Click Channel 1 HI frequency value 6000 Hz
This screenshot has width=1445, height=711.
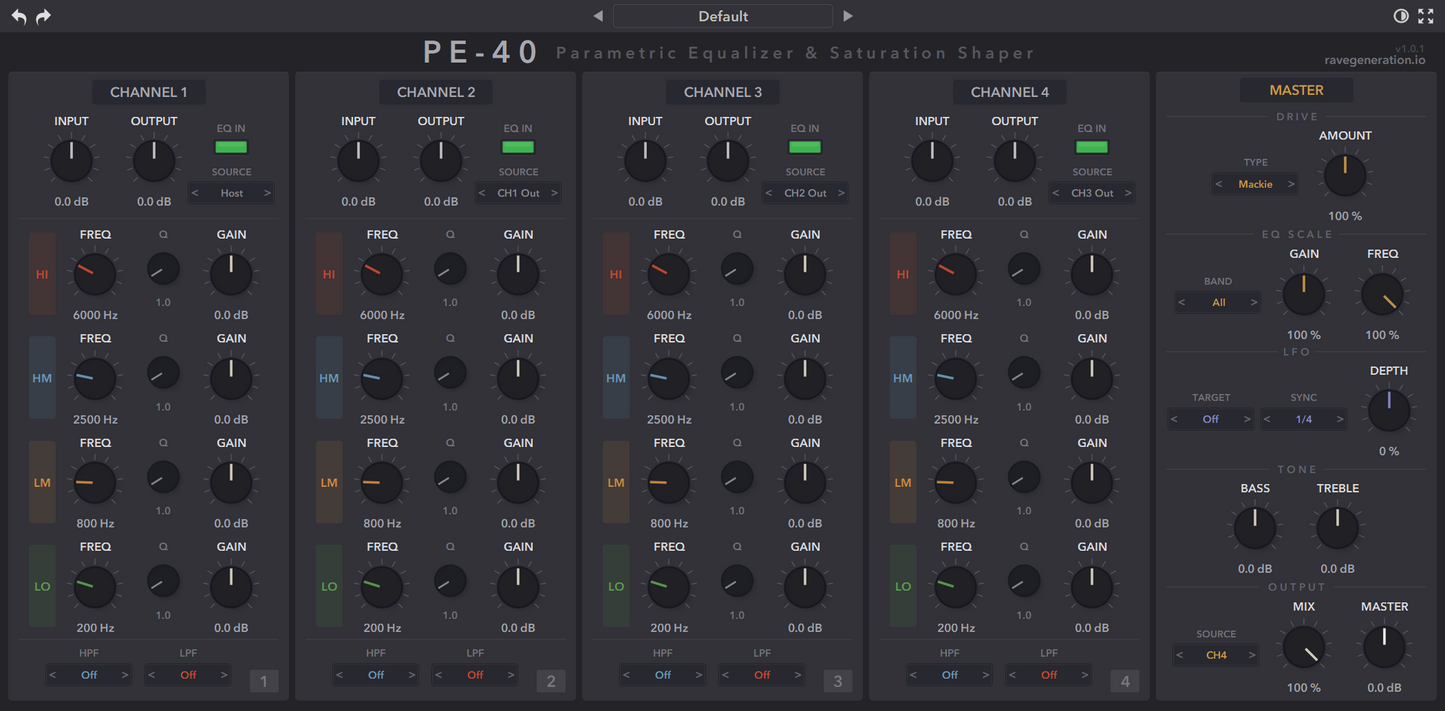[95, 315]
